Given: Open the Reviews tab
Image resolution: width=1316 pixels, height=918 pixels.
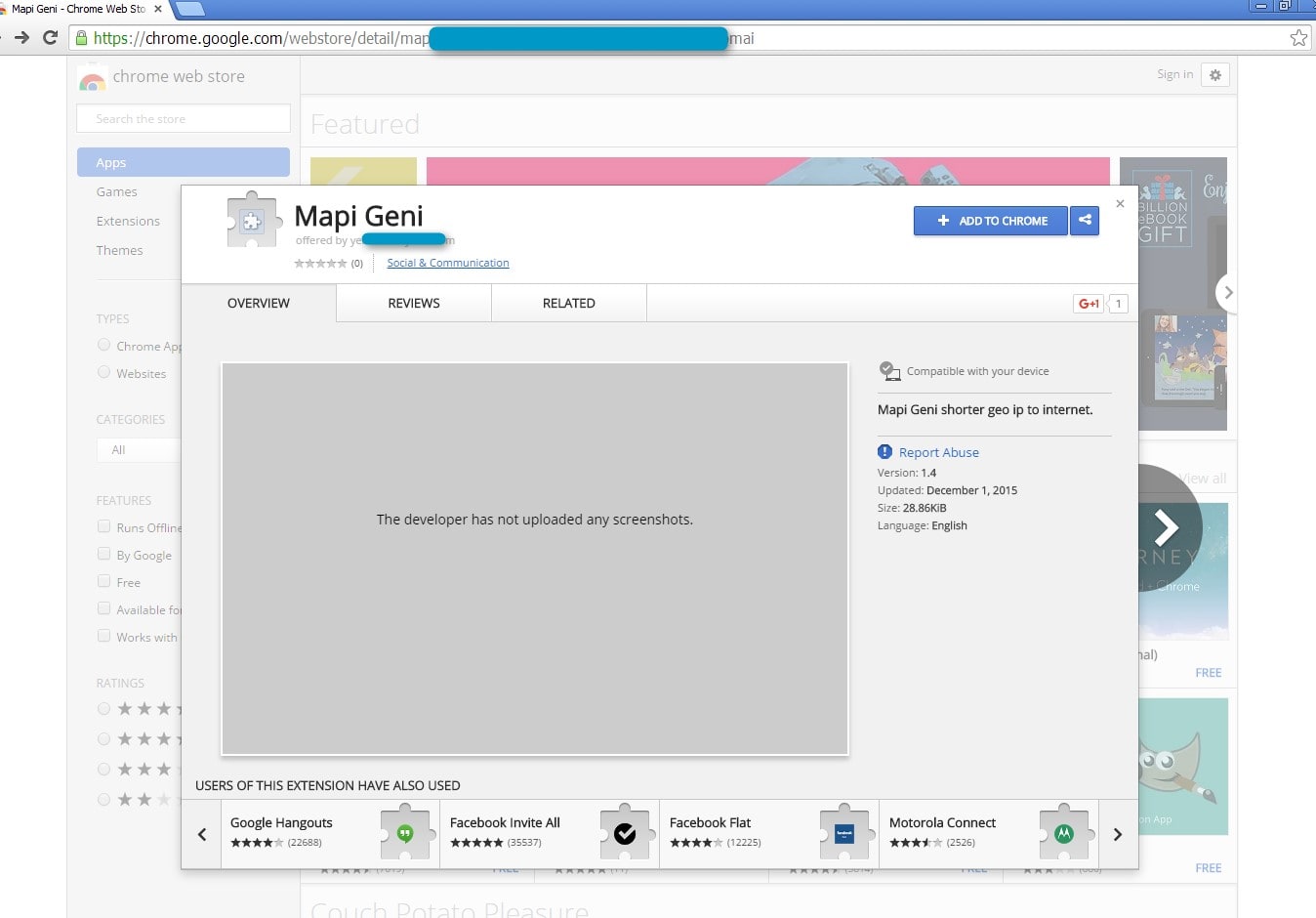Looking at the screenshot, I should pos(414,304).
